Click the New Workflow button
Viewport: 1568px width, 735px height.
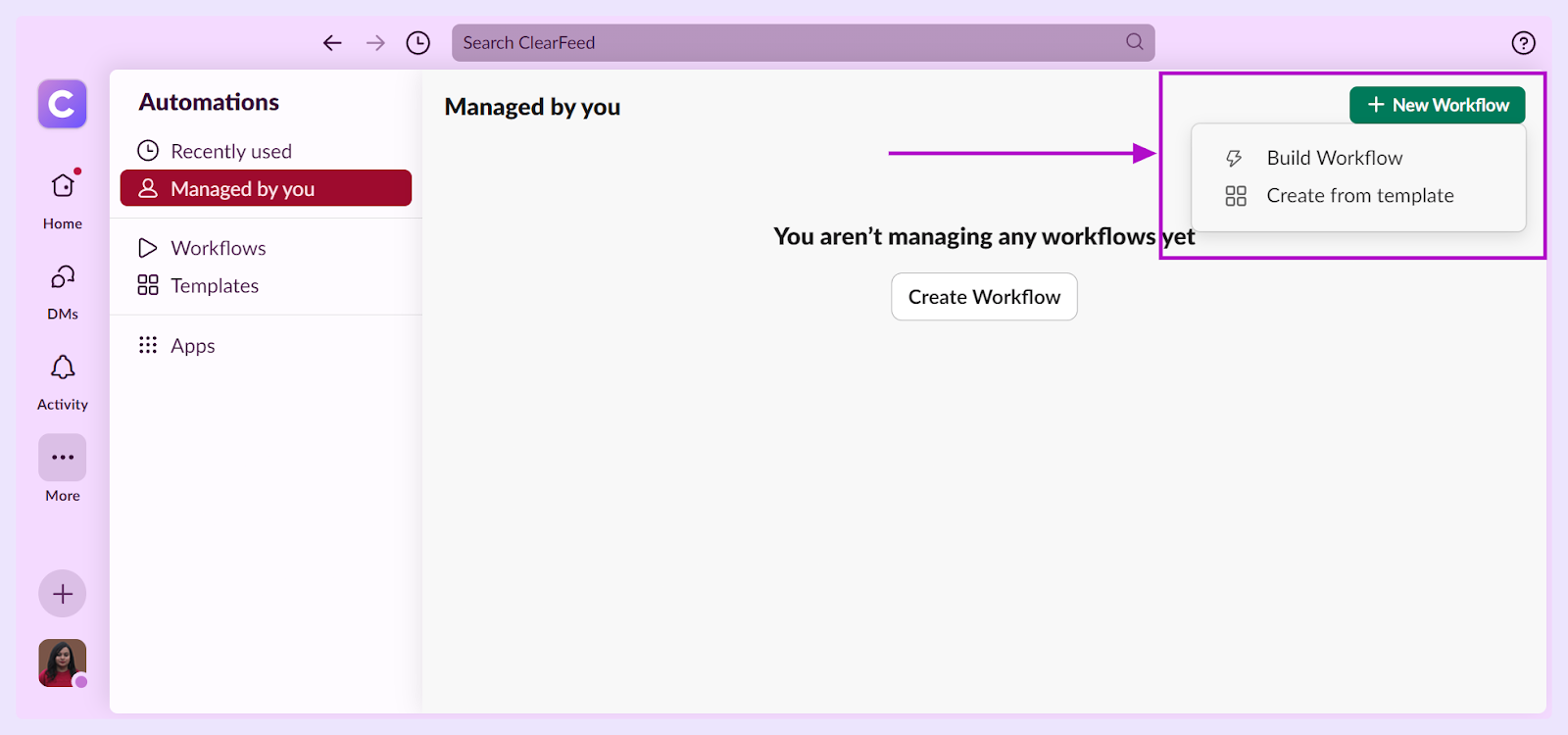(1437, 105)
